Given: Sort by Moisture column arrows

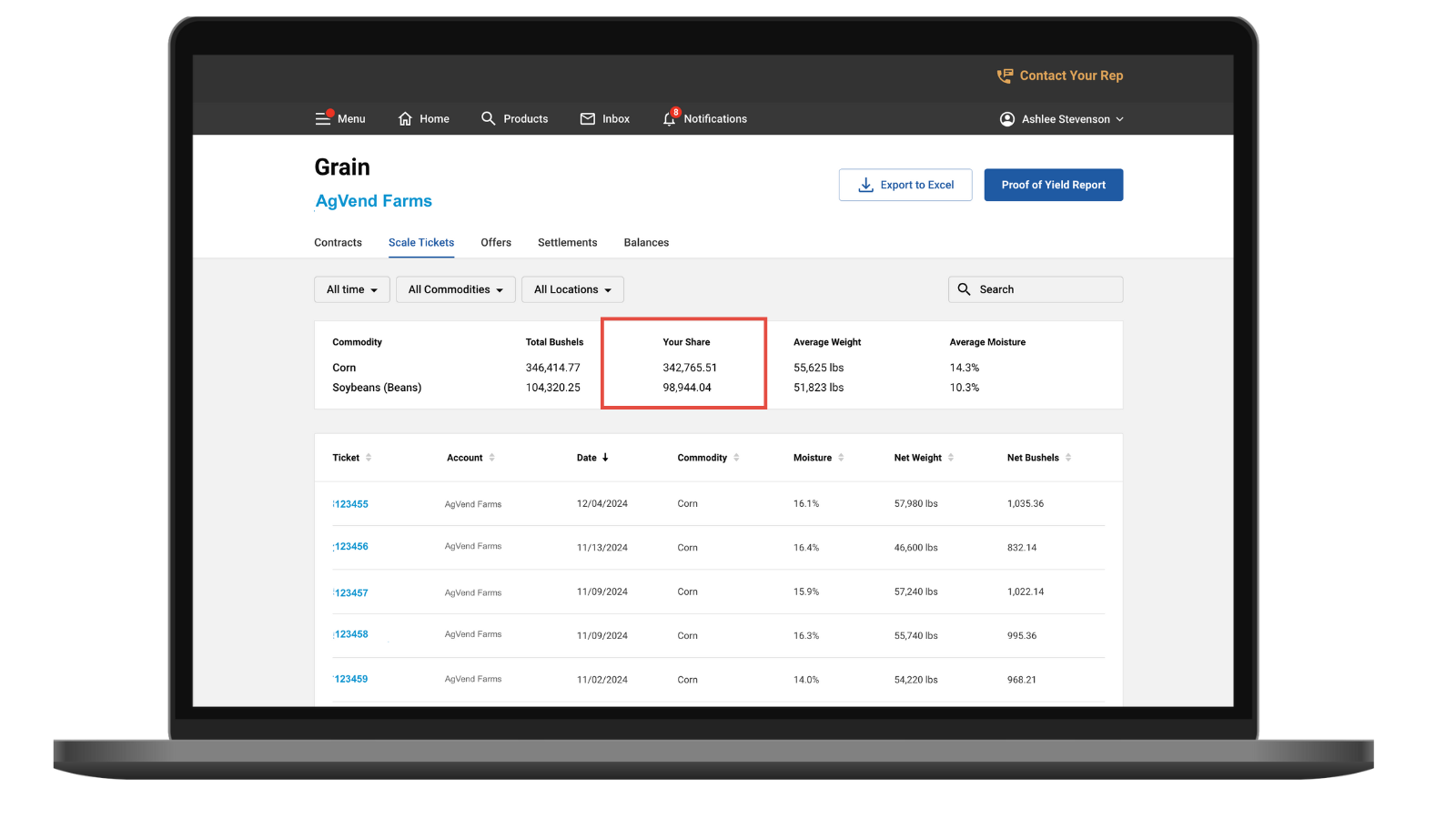Looking at the screenshot, I should (841, 458).
